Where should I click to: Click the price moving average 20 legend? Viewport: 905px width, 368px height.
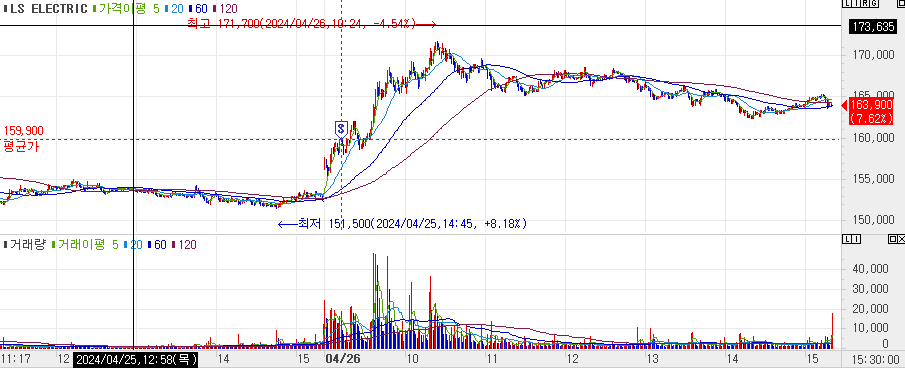pos(174,8)
